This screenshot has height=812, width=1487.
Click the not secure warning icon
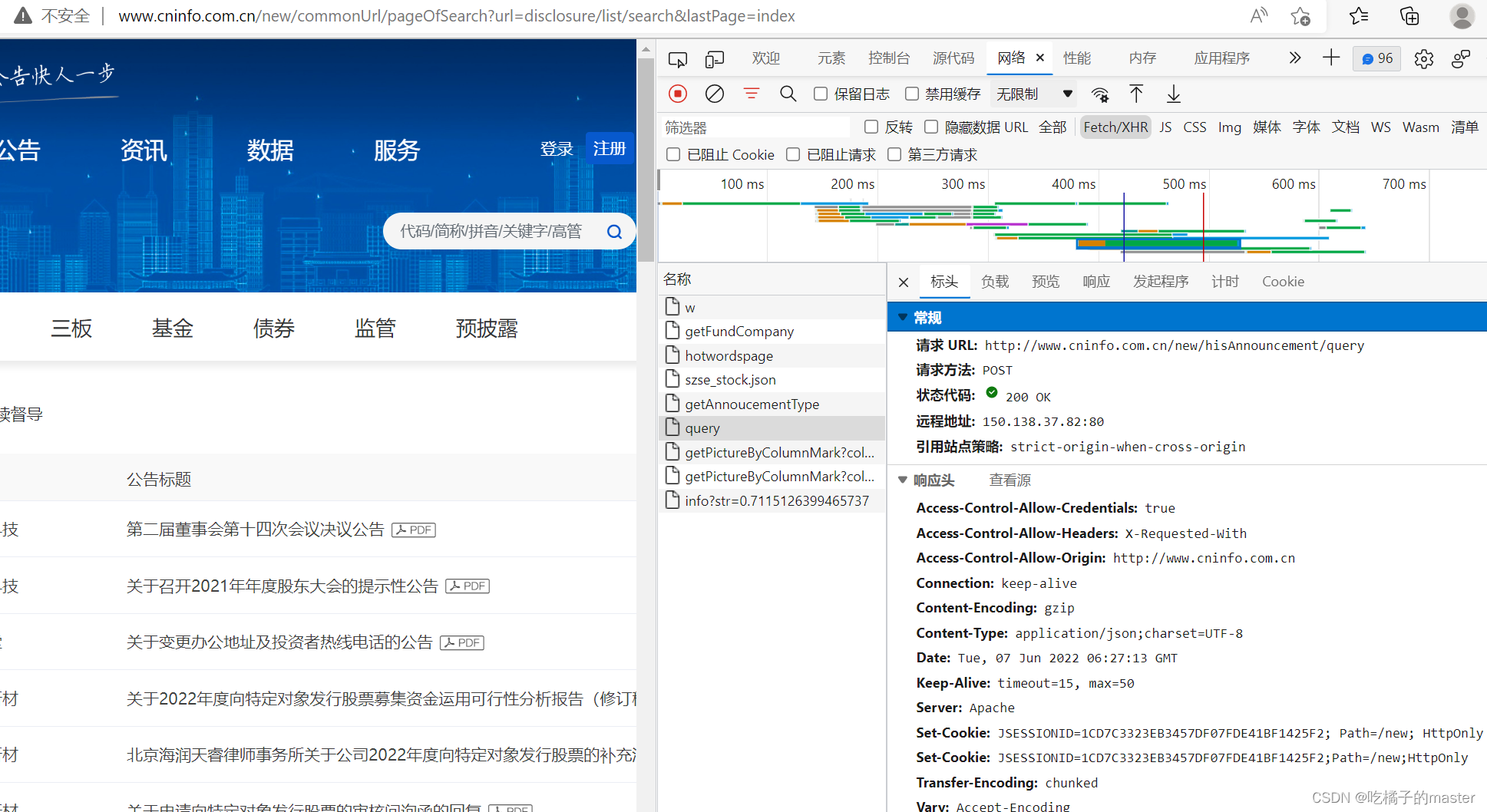pyautogui.click(x=24, y=16)
